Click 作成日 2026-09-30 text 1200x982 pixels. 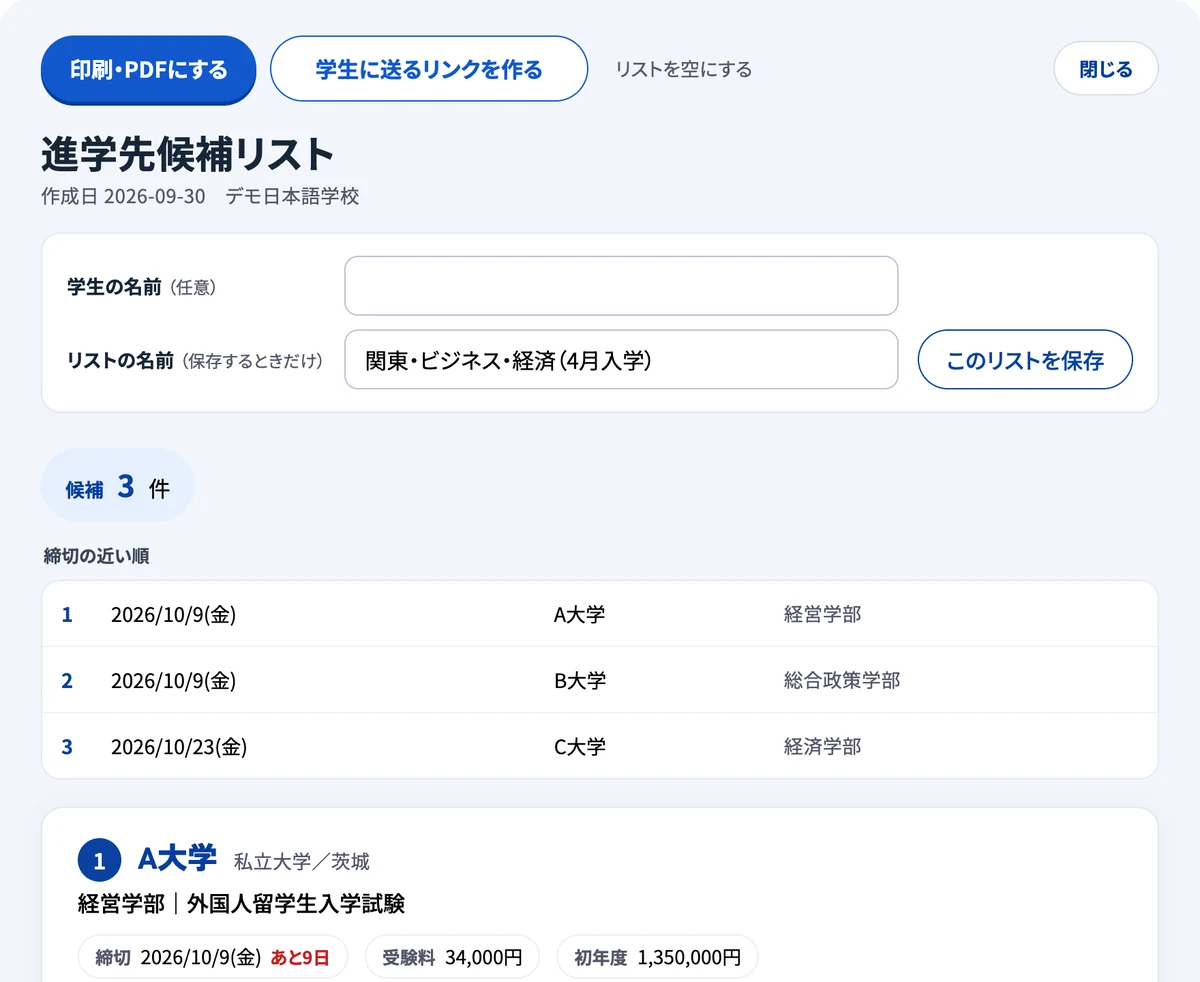pos(123,196)
